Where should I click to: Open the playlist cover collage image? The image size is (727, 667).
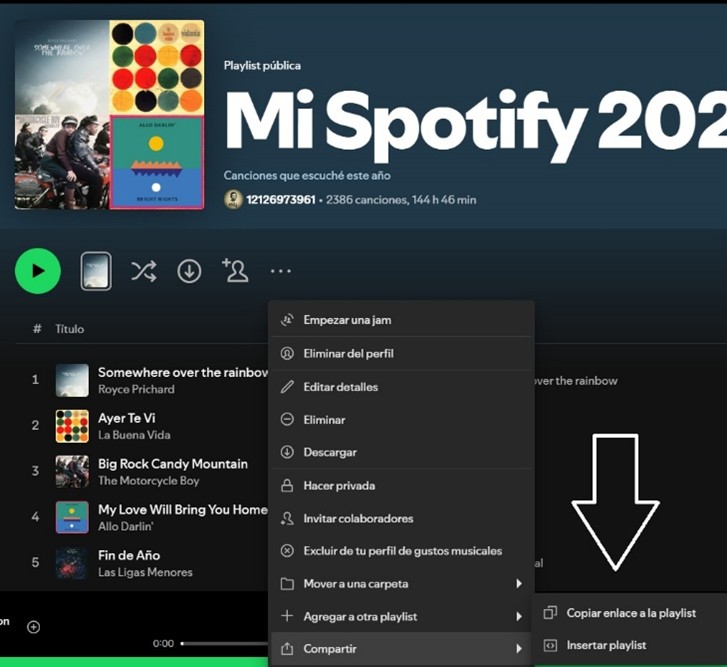pos(109,115)
